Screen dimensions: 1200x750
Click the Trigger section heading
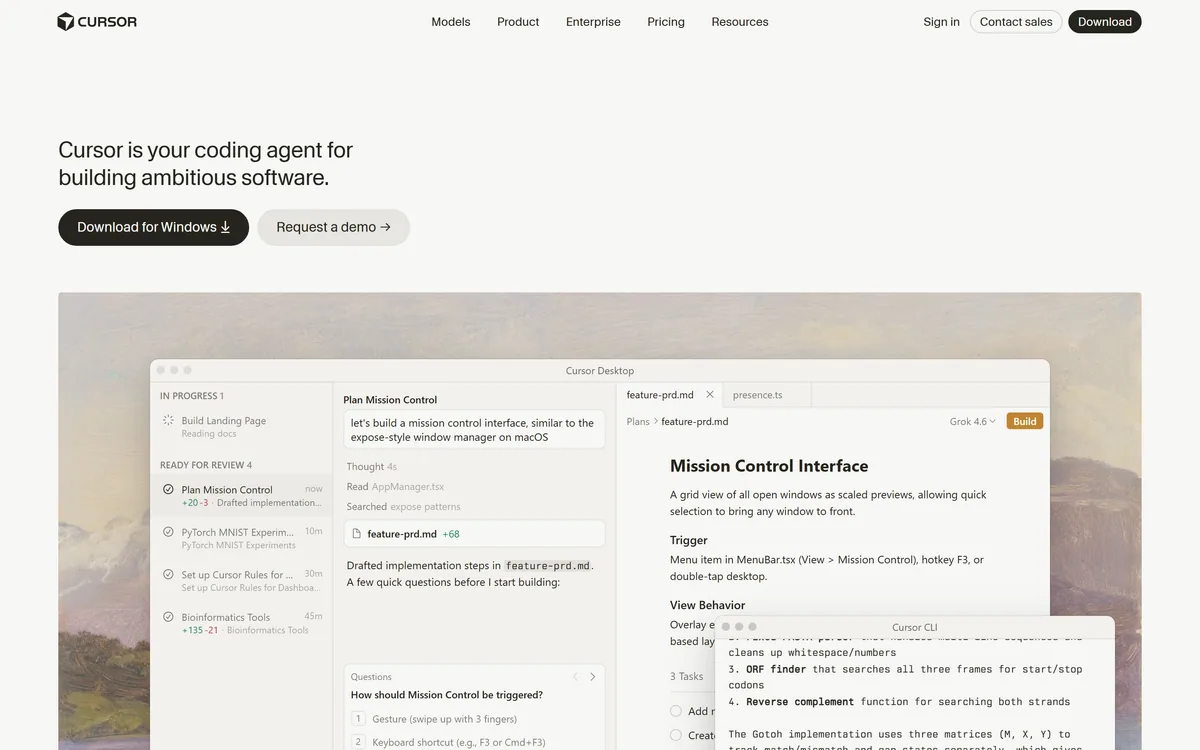(689, 540)
